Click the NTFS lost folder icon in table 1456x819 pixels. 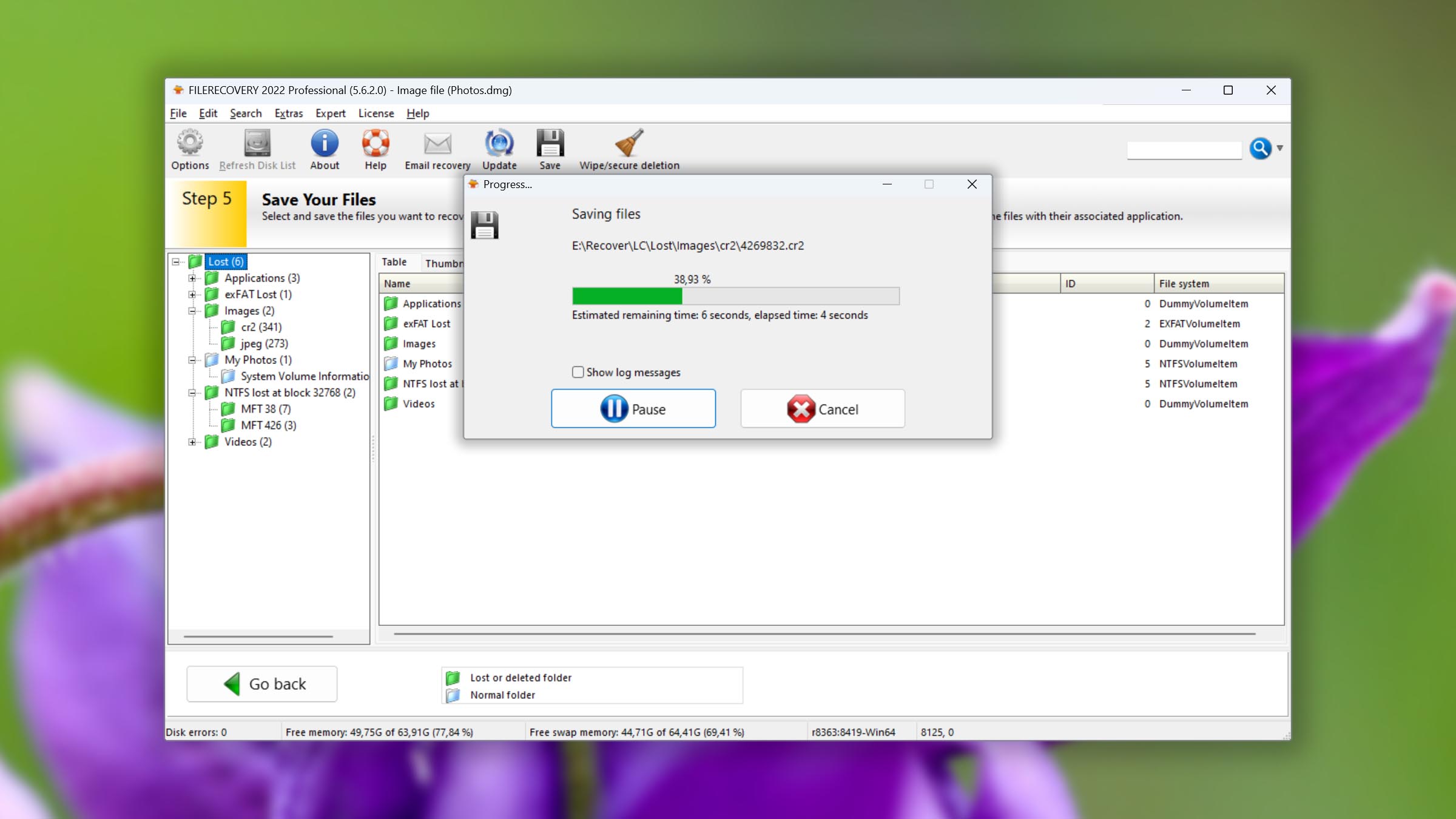pos(391,383)
